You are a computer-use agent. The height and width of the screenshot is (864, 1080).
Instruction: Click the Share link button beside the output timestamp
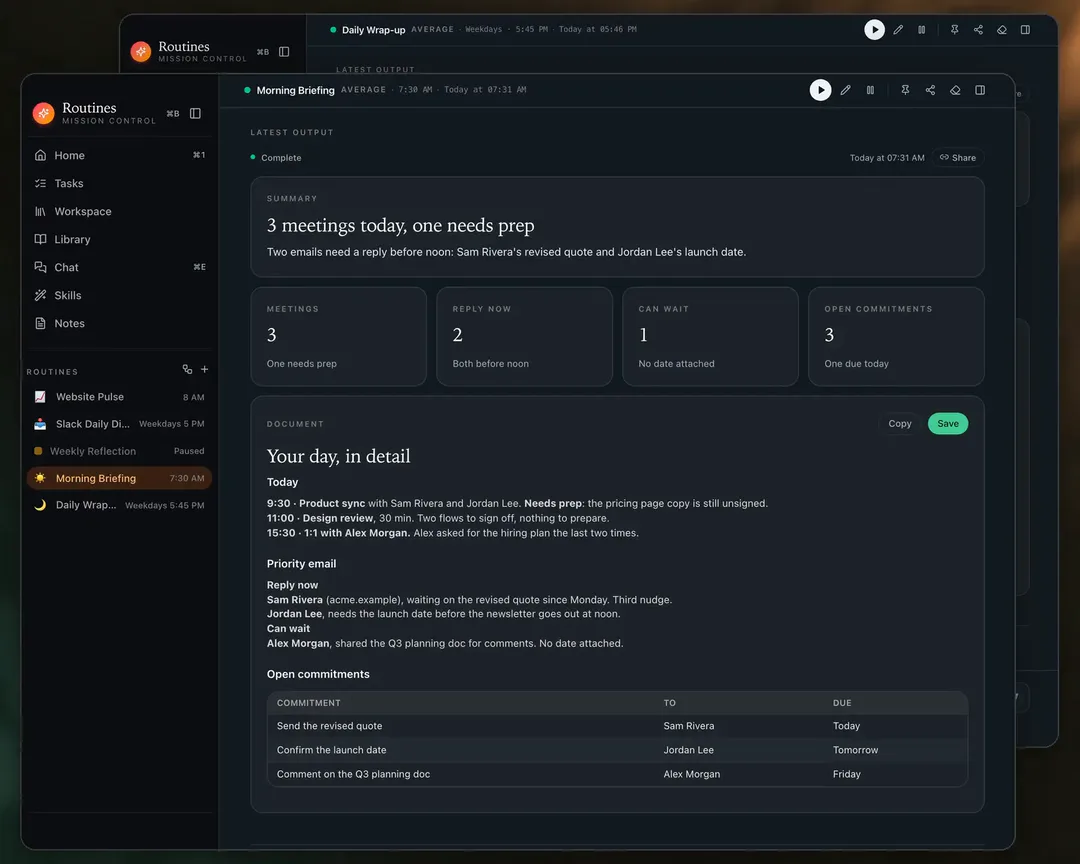click(957, 158)
